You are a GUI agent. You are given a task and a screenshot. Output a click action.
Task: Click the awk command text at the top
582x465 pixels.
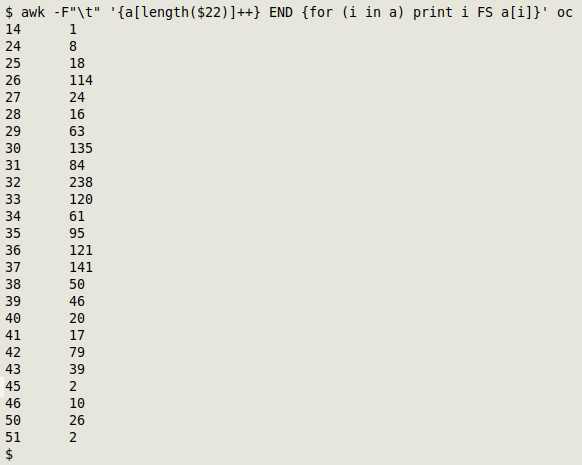289,13
